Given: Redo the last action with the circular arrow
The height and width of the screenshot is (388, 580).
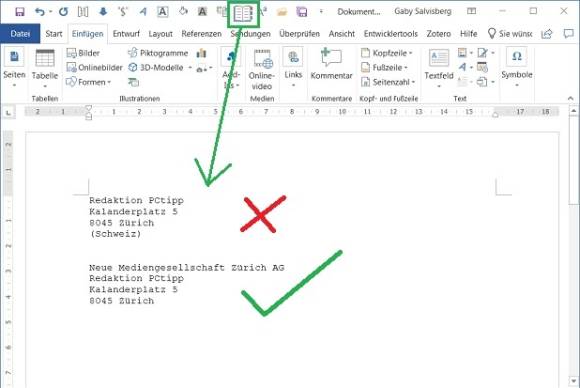Looking at the screenshot, I should (x=64, y=12).
